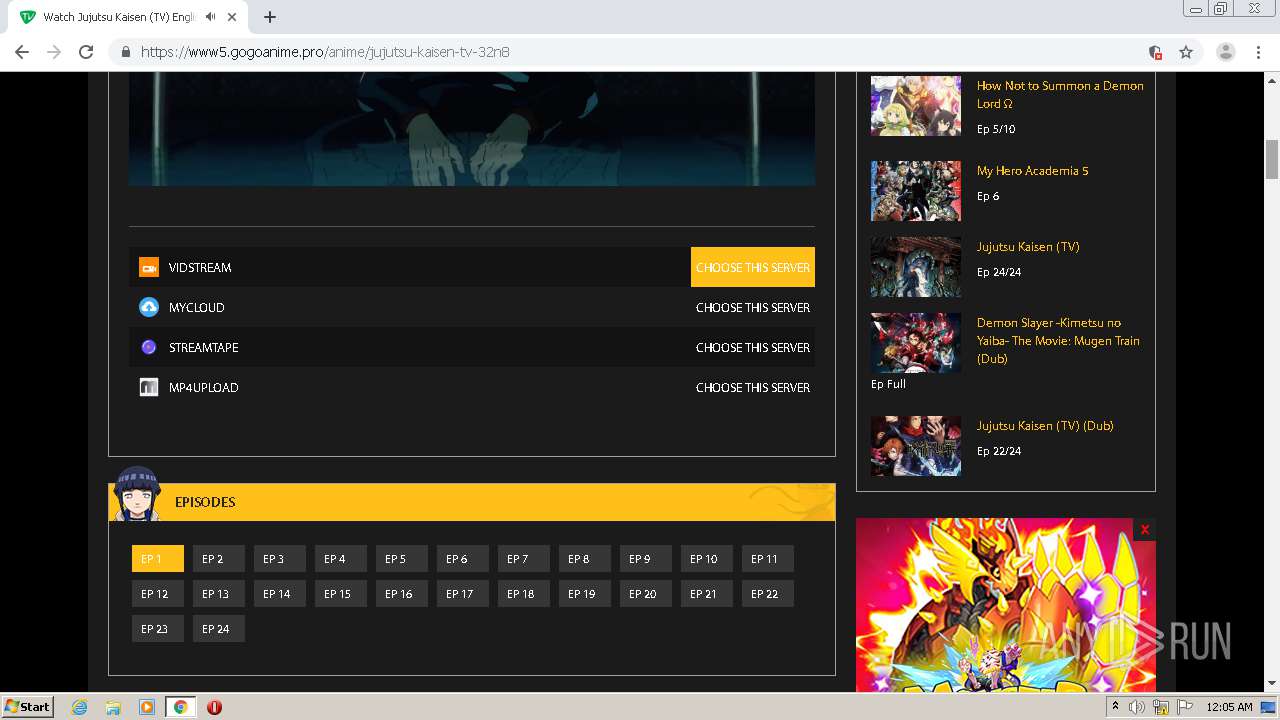The width and height of the screenshot is (1280, 720).
Task: Open Jujutsu Kaisen (TV) (Dub) link
Action: (x=1045, y=426)
